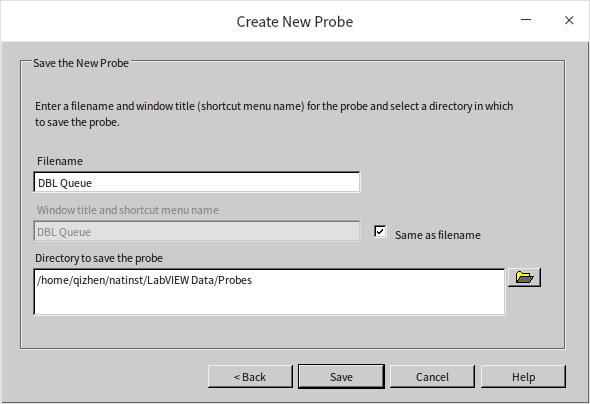Close the Create New Probe window
Screen dimensions: 590x404
[x=569, y=20]
